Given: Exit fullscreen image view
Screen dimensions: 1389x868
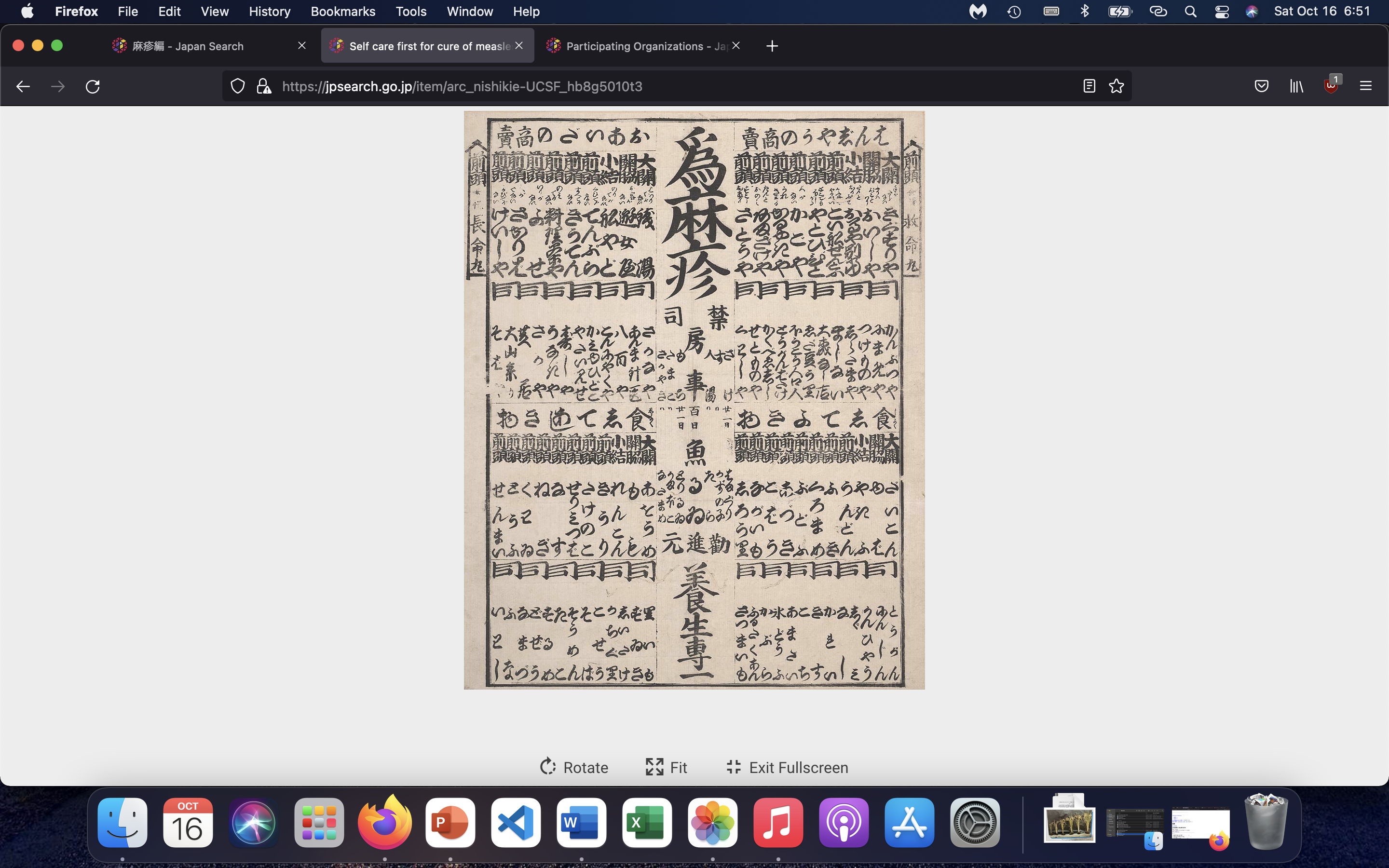Looking at the screenshot, I should pyautogui.click(x=787, y=767).
